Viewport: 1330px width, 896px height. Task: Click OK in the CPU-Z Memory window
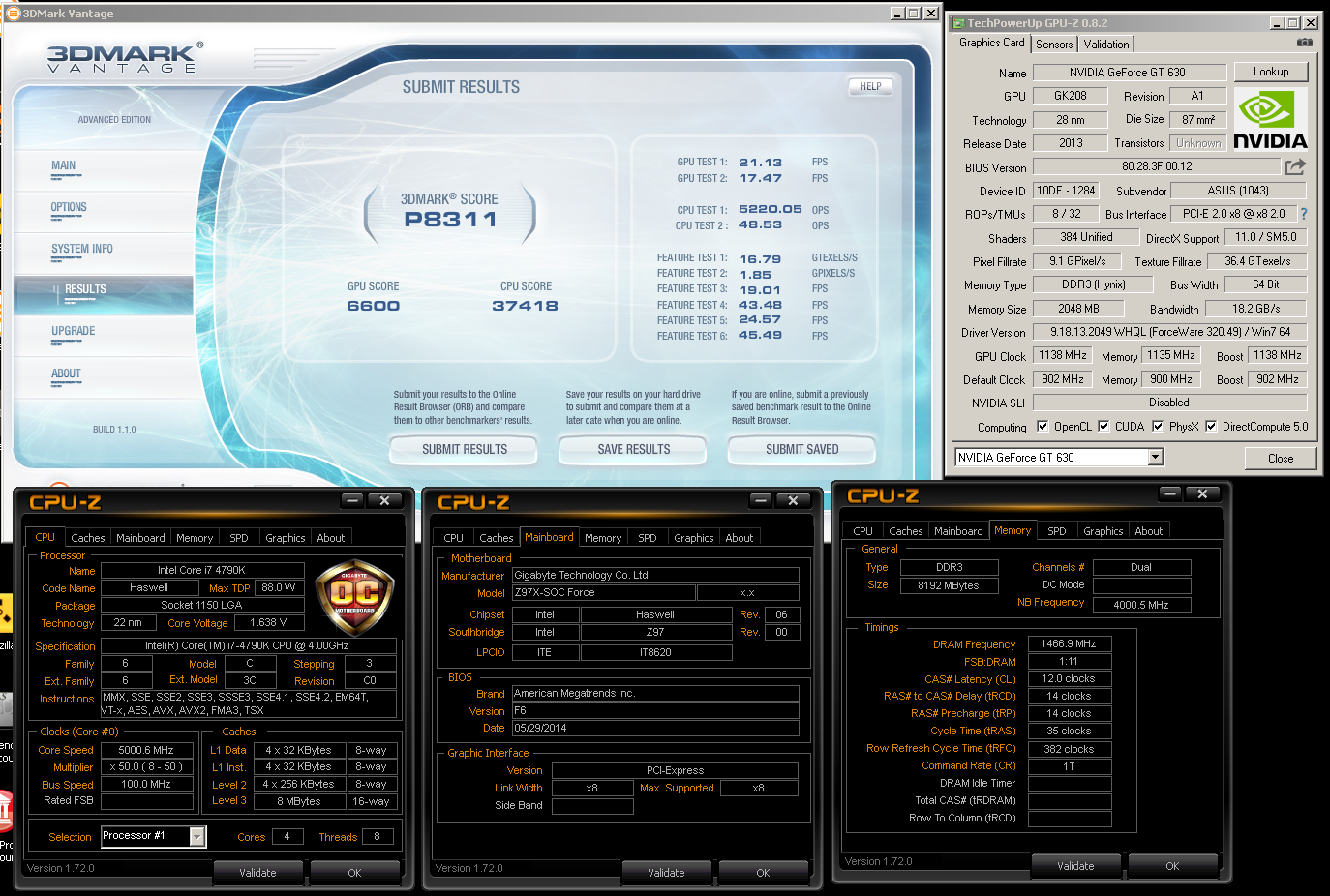tap(1172, 866)
